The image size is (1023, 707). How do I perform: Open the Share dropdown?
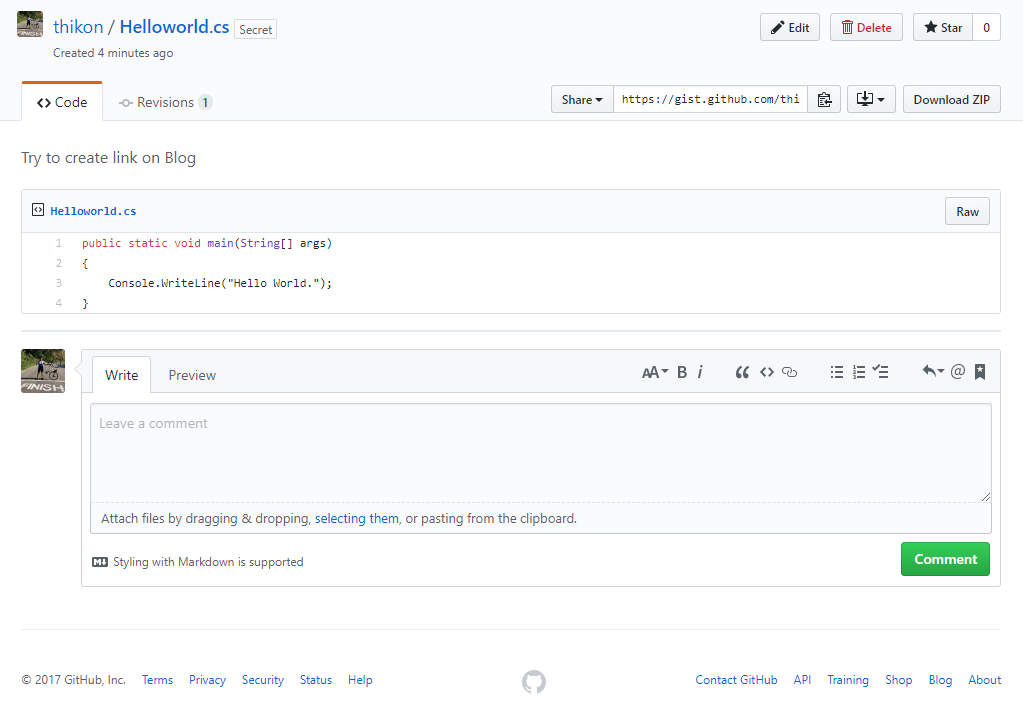581,99
